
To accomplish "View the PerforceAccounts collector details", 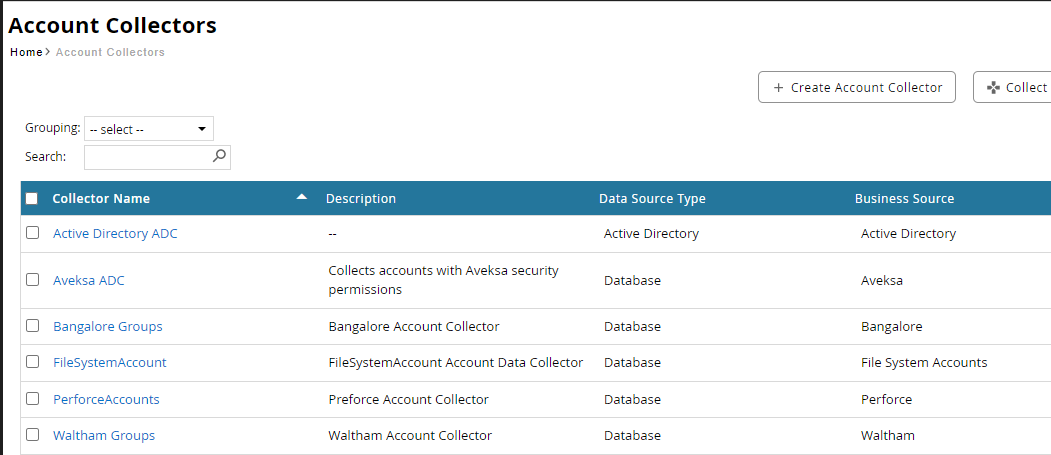I will (106, 400).
